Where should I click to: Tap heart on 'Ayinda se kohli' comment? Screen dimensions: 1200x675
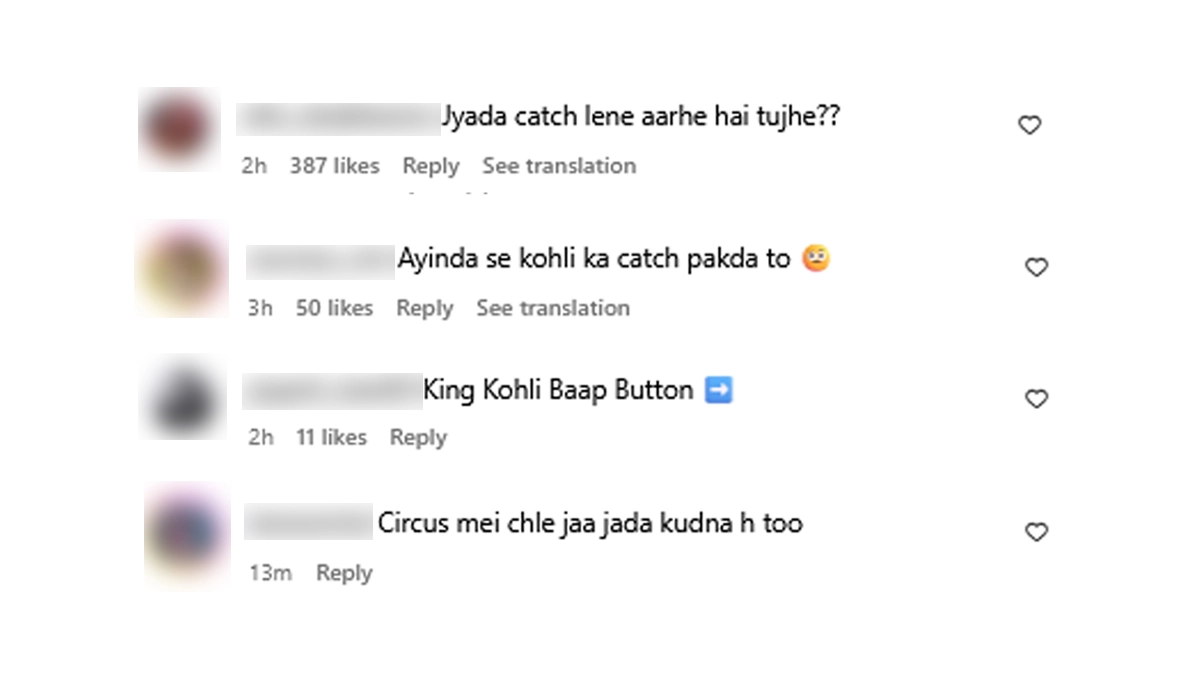[x=1036, y=267]
